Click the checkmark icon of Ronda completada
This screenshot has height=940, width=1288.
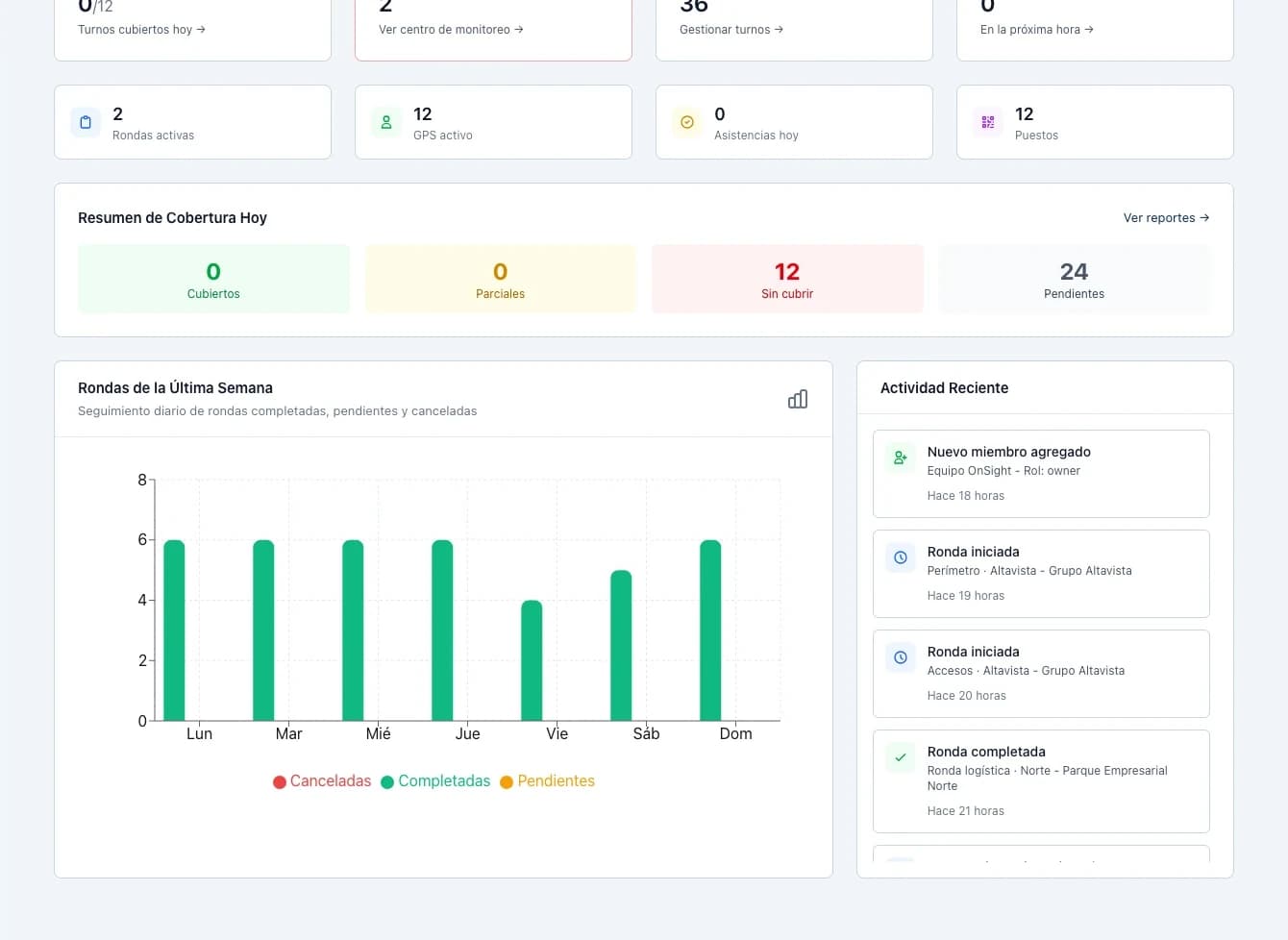click(x=901, y=757)
